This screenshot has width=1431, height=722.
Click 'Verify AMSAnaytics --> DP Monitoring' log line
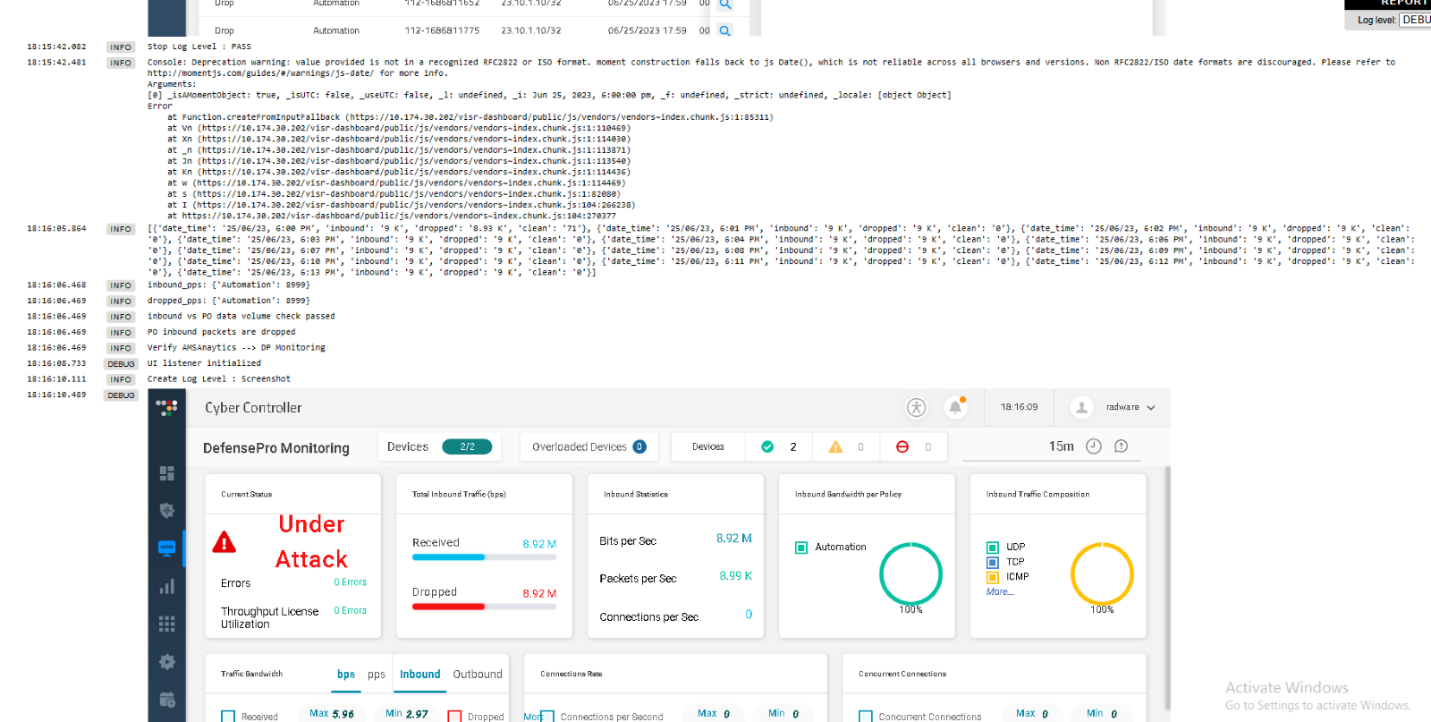point(236,347)
